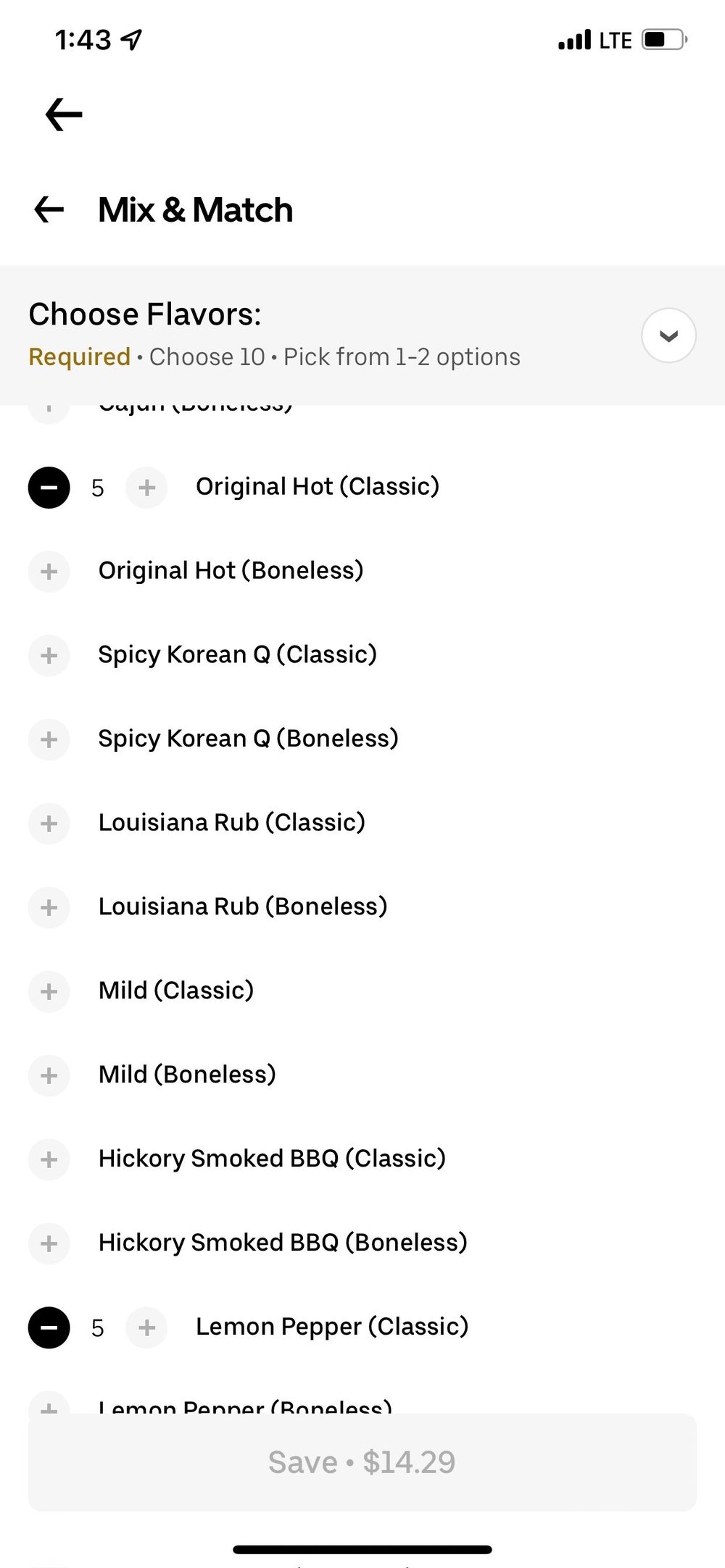Add Mild (Classic) flavor
Viewport: 725px width, 1568px height.
[x=49, y=992]
